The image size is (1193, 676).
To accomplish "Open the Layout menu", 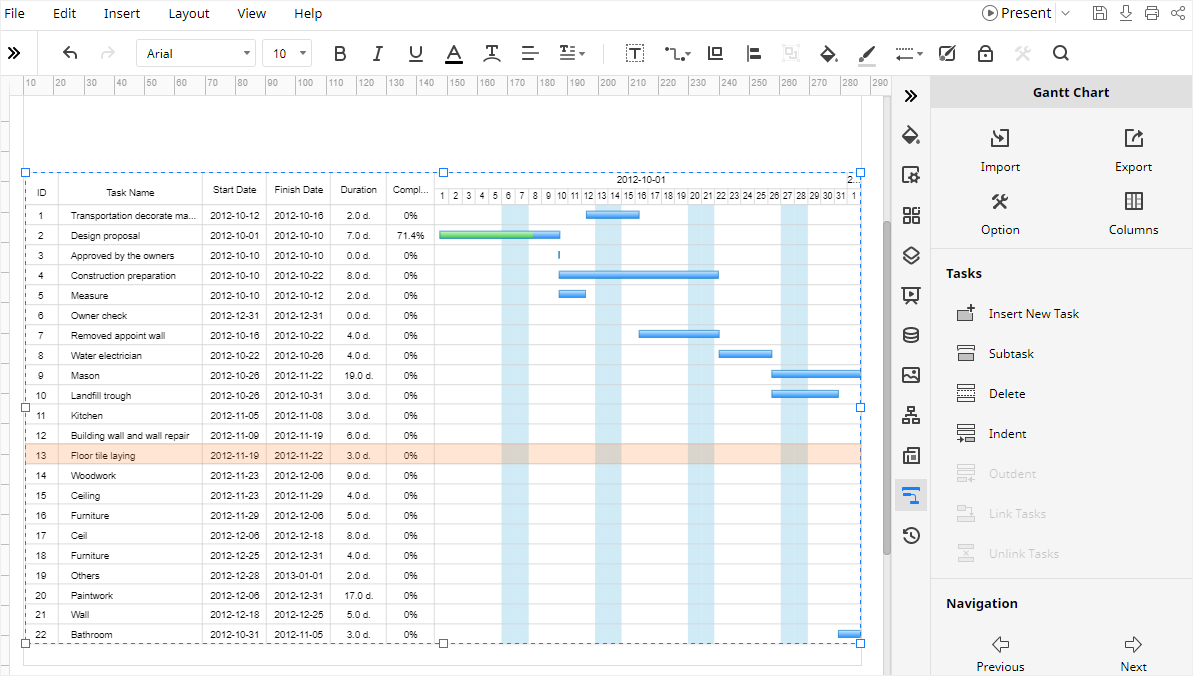I will [189, 13].
